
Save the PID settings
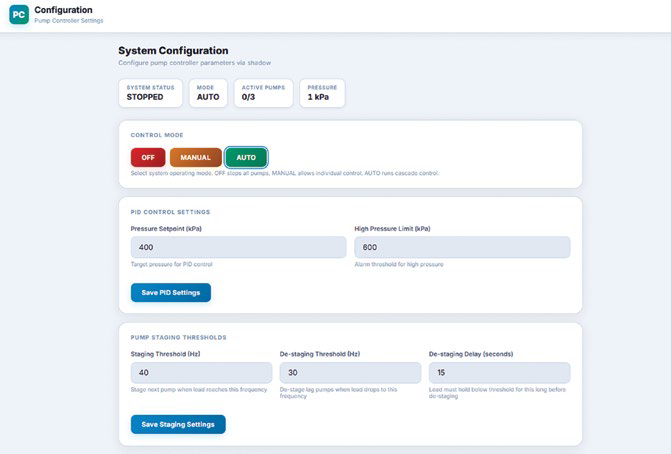(171, 293)
